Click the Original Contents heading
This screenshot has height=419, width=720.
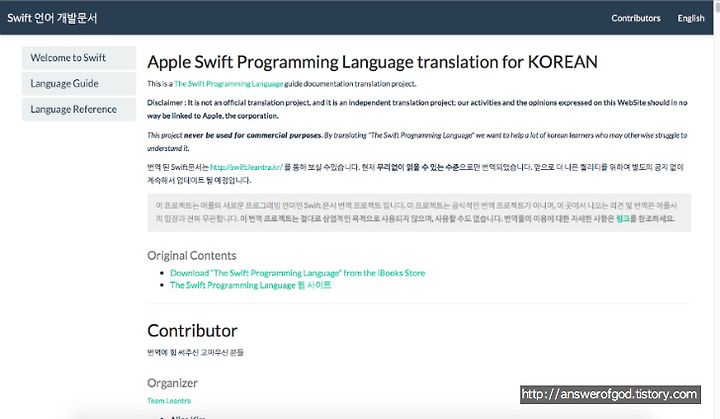(x=191, y=255)
